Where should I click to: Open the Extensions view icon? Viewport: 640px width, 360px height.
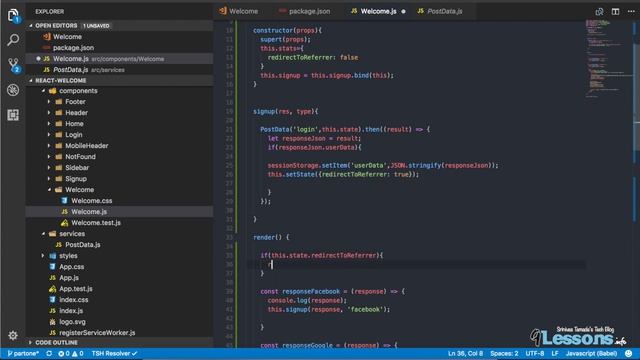pos(13,115)
